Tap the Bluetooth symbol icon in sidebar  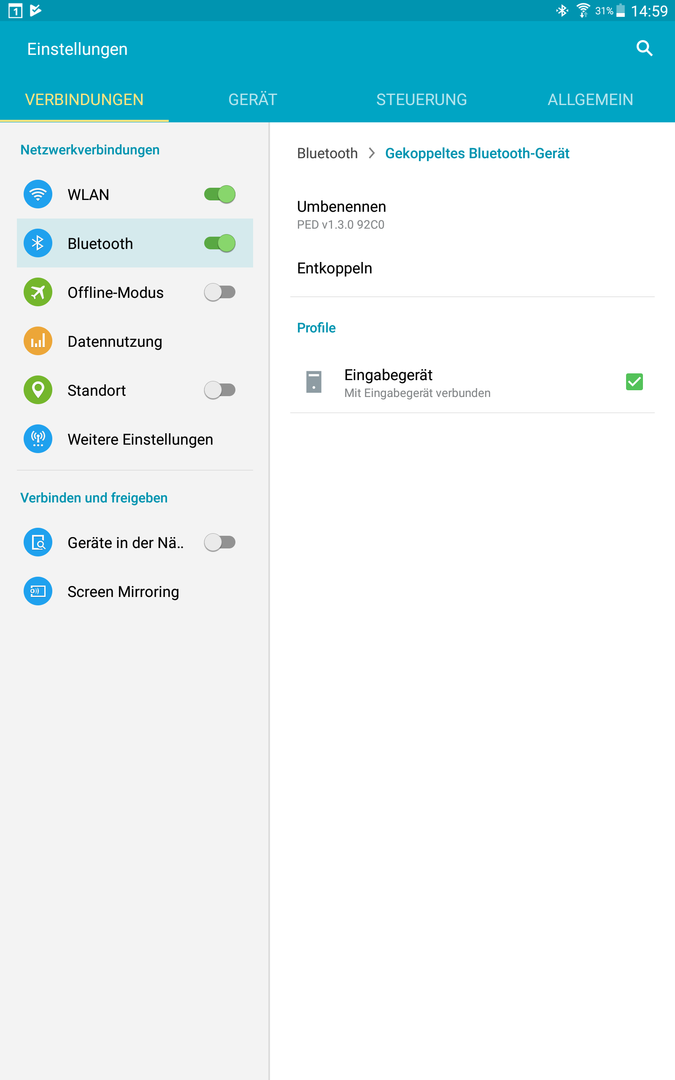tap(38, 243)
